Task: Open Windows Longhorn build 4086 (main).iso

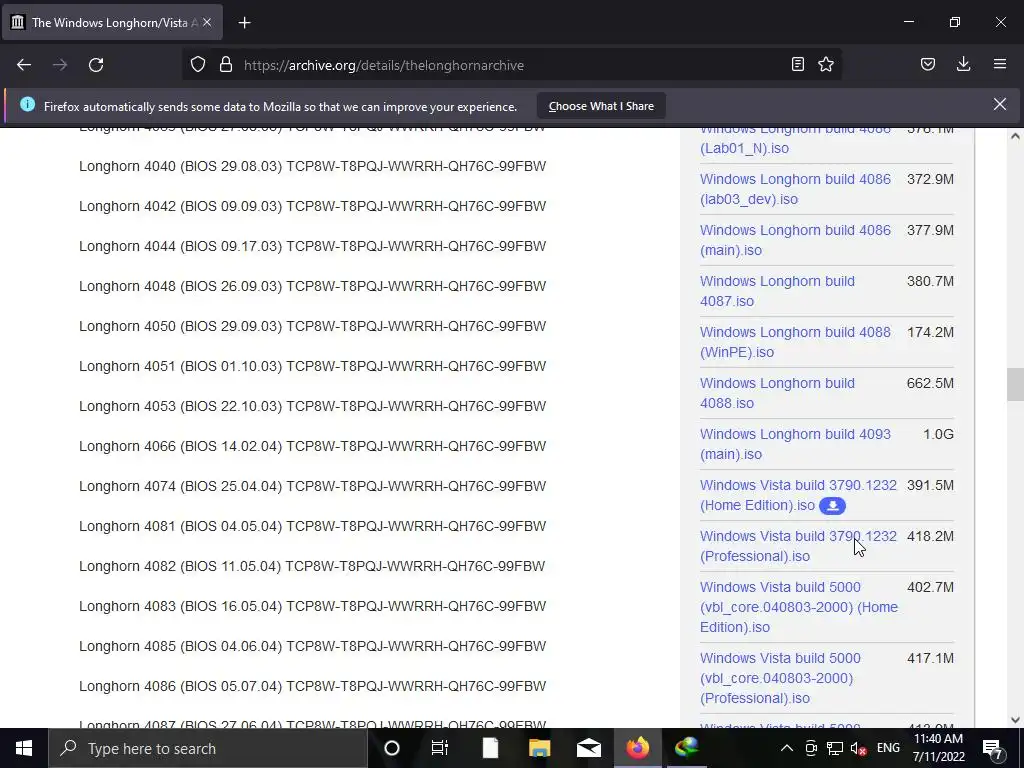Action: pos(795,240)
